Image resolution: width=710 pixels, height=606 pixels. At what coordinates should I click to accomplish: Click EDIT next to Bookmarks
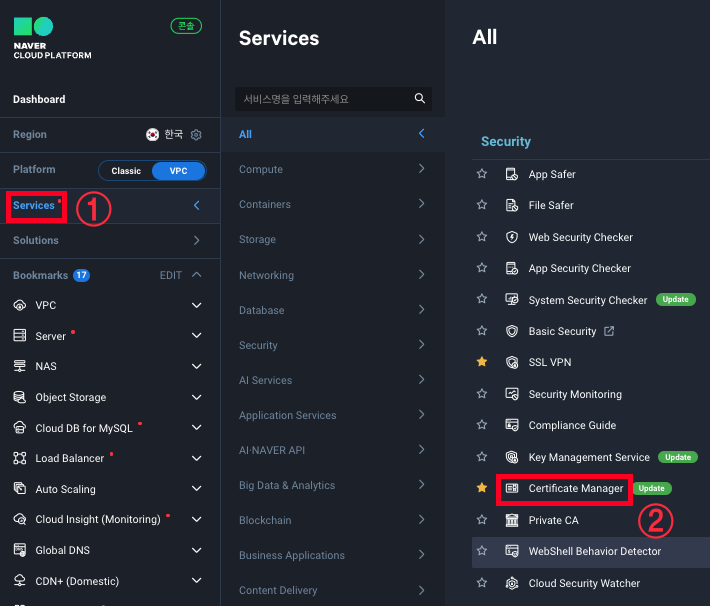point(171,275)
